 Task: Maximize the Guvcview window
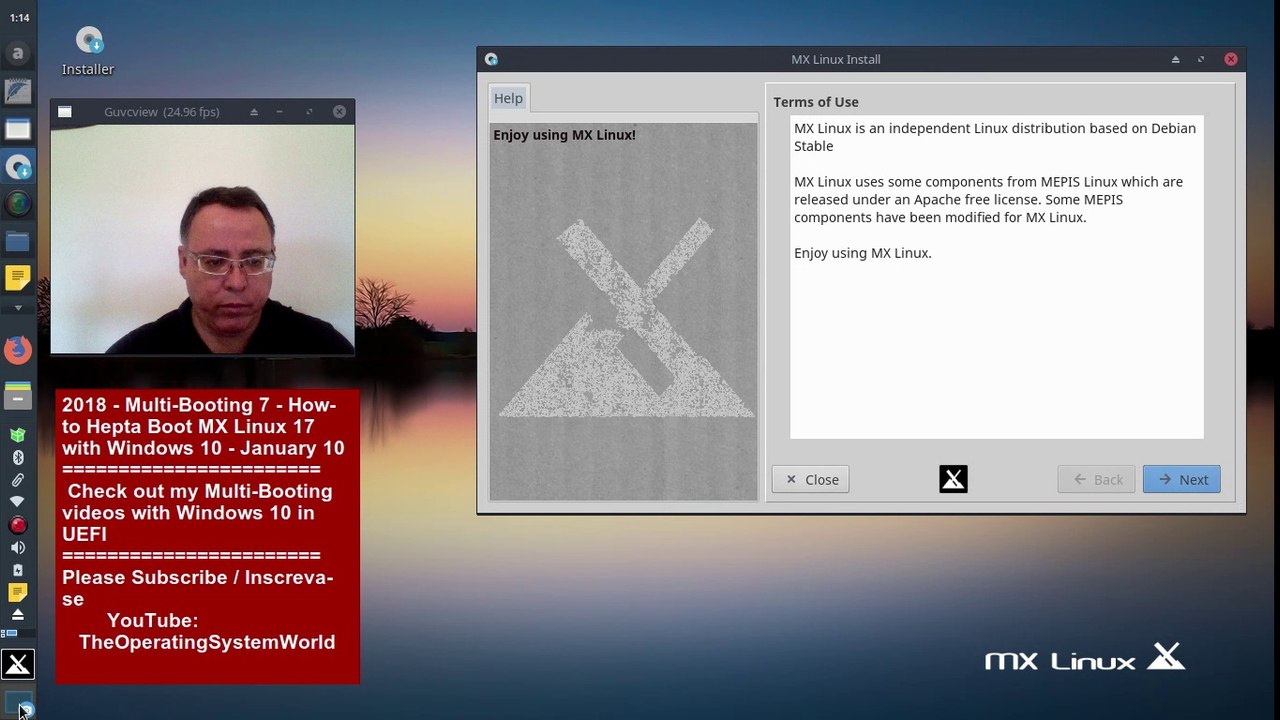pyautogui.click(x=309, y=112)
